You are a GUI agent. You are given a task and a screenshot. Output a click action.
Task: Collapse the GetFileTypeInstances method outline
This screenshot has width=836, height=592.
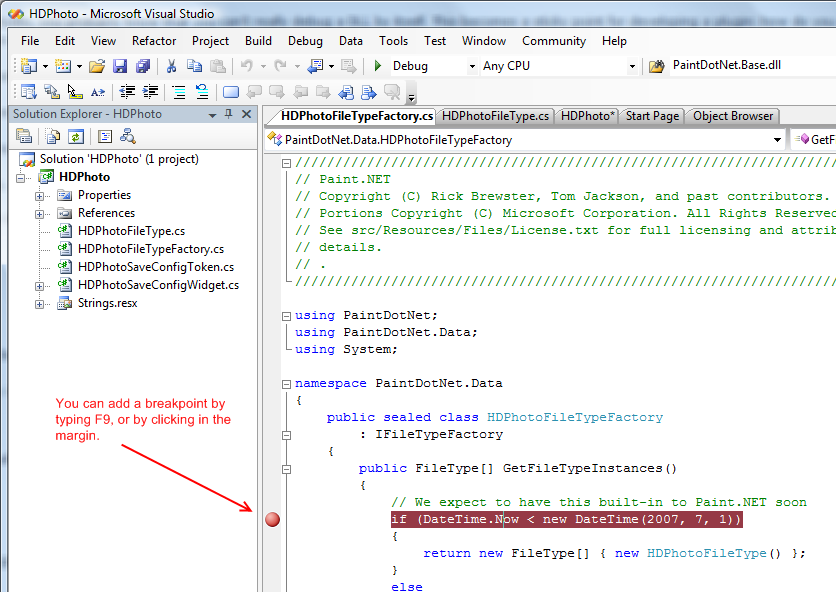(x=286, y=469)
